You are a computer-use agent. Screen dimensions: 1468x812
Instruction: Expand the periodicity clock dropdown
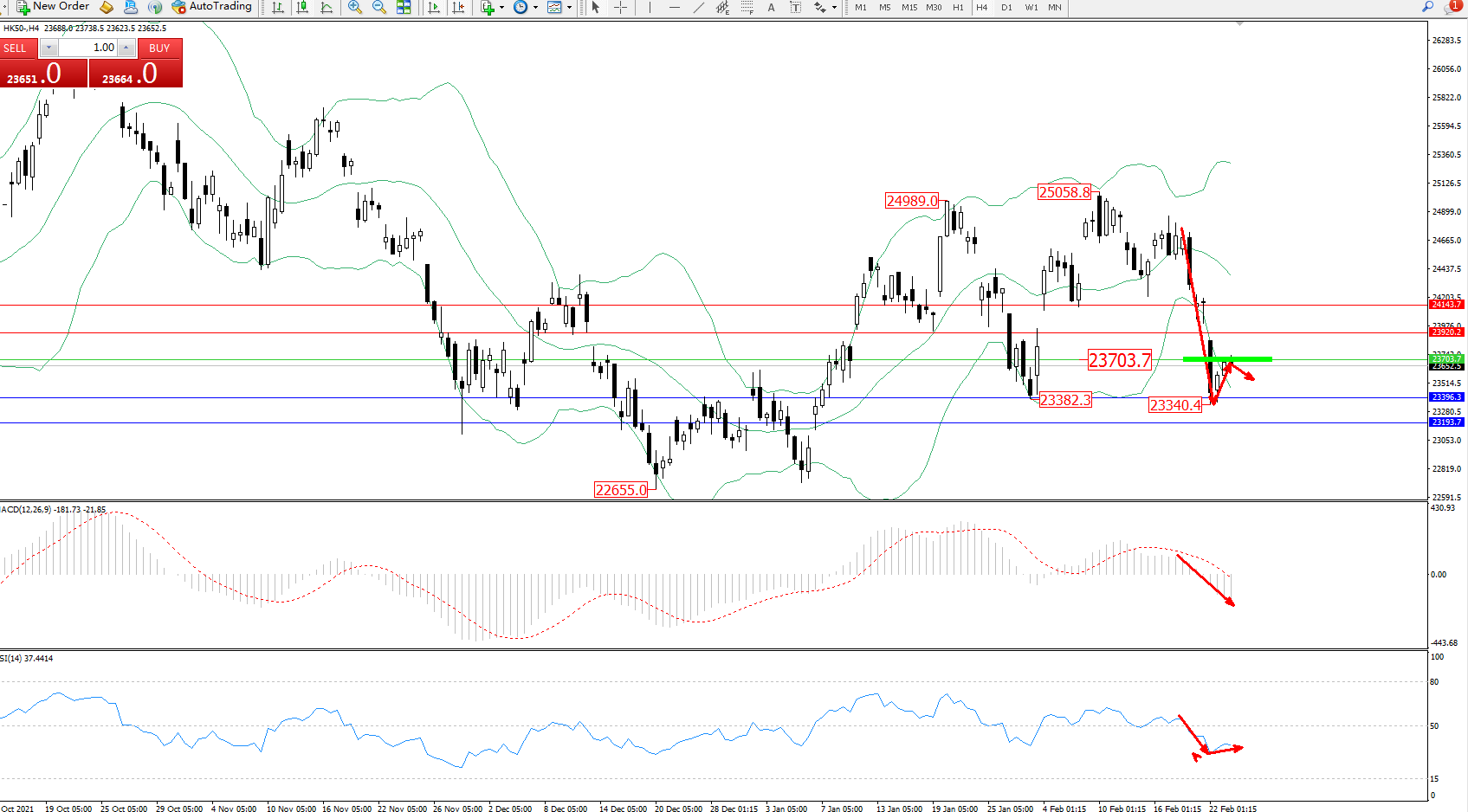535,7
